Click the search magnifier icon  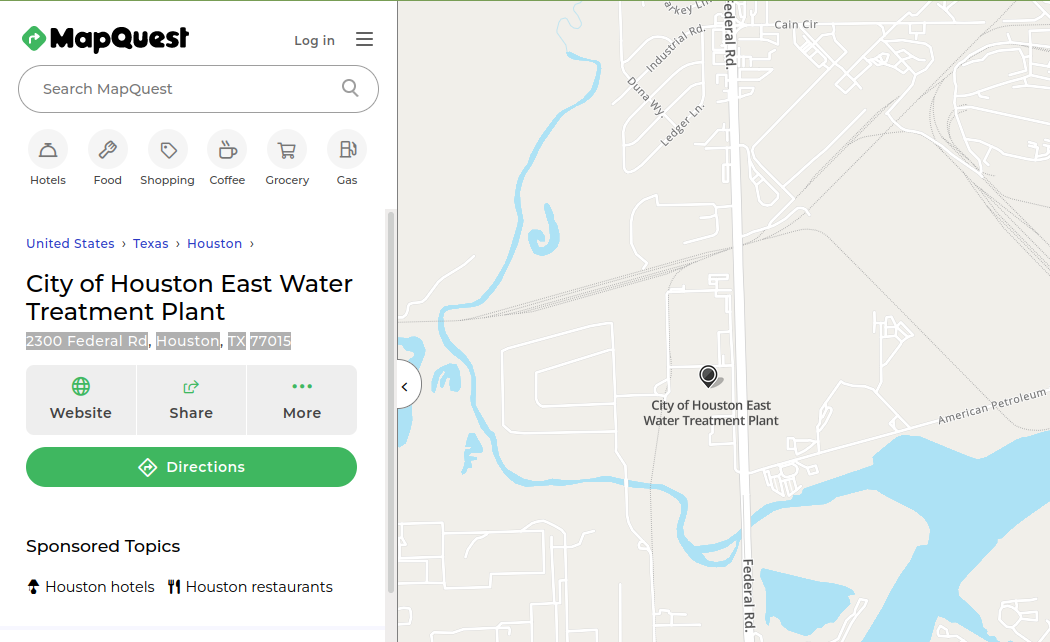[x=350, y=88]
